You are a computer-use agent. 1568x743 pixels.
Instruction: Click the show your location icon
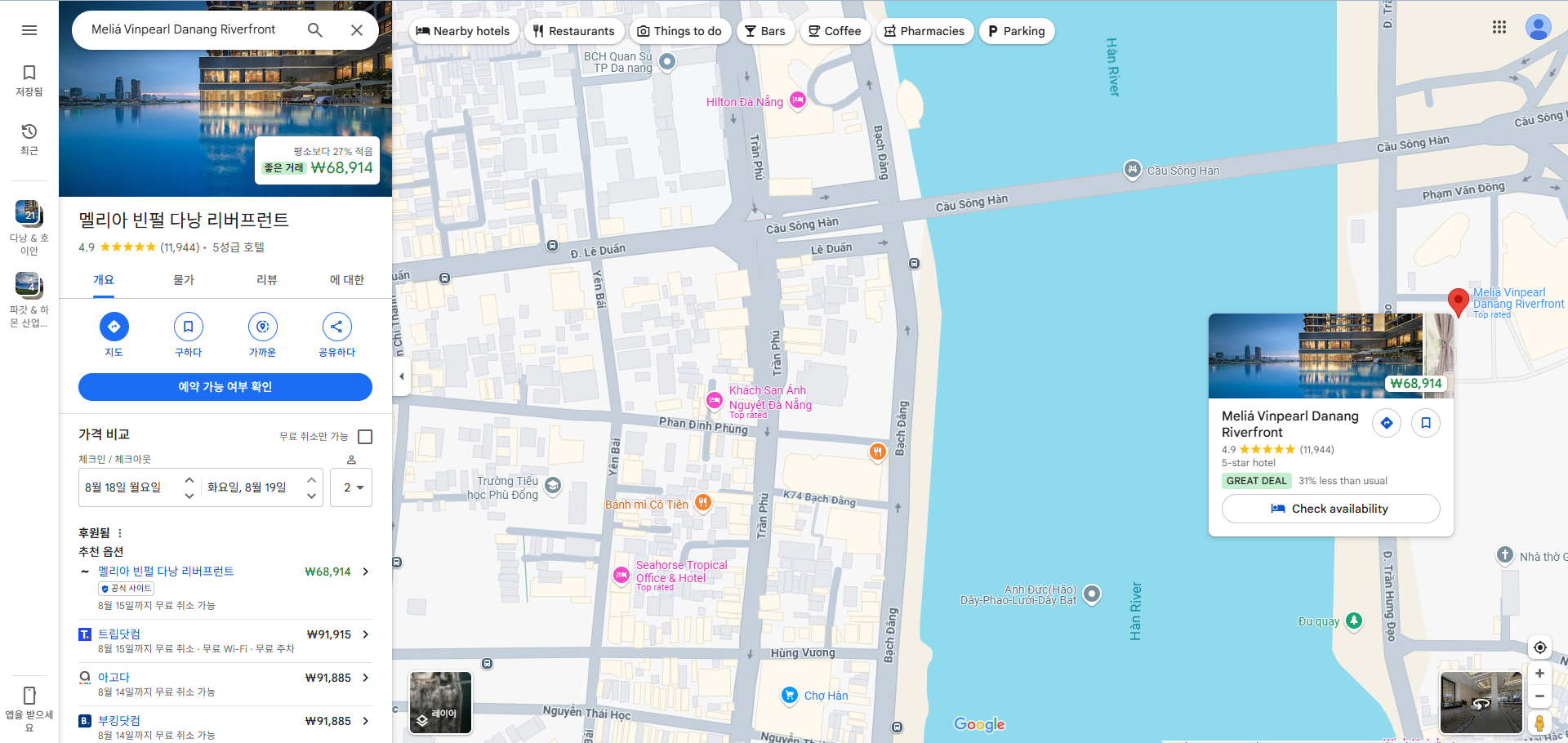[x=1539, y=647]
